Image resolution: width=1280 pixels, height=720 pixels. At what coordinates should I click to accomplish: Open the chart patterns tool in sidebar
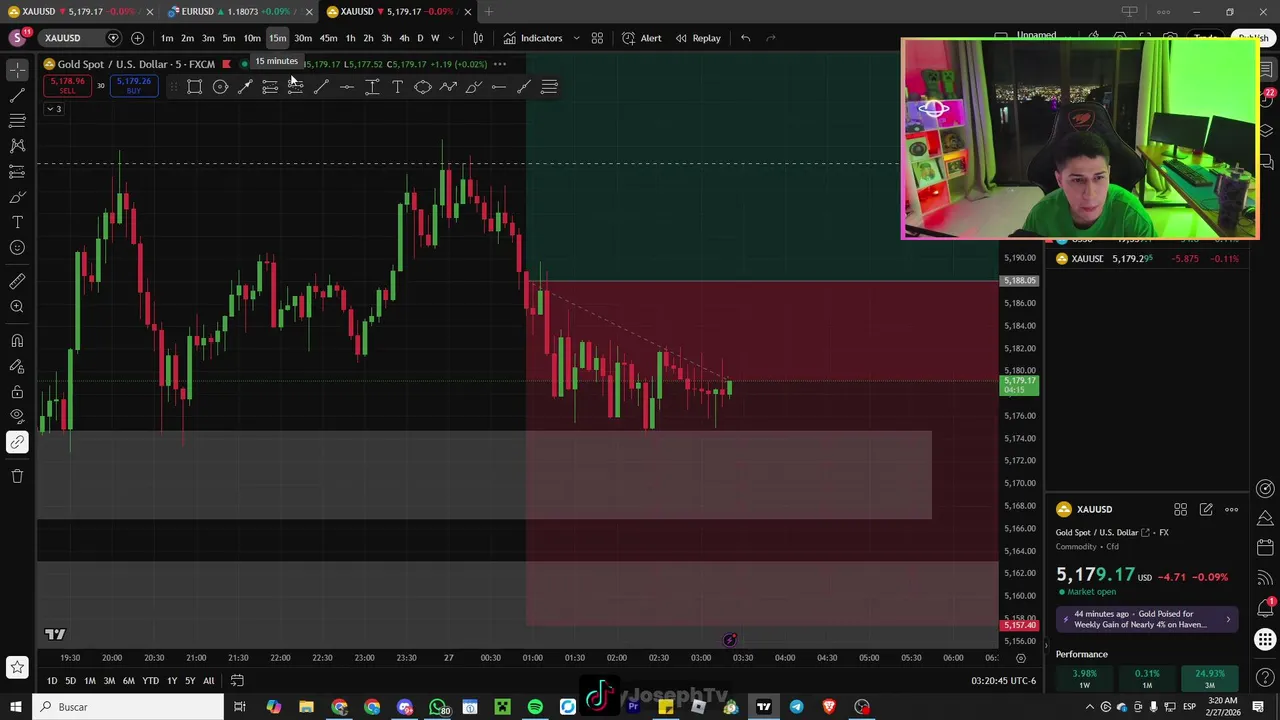point(17,146)
